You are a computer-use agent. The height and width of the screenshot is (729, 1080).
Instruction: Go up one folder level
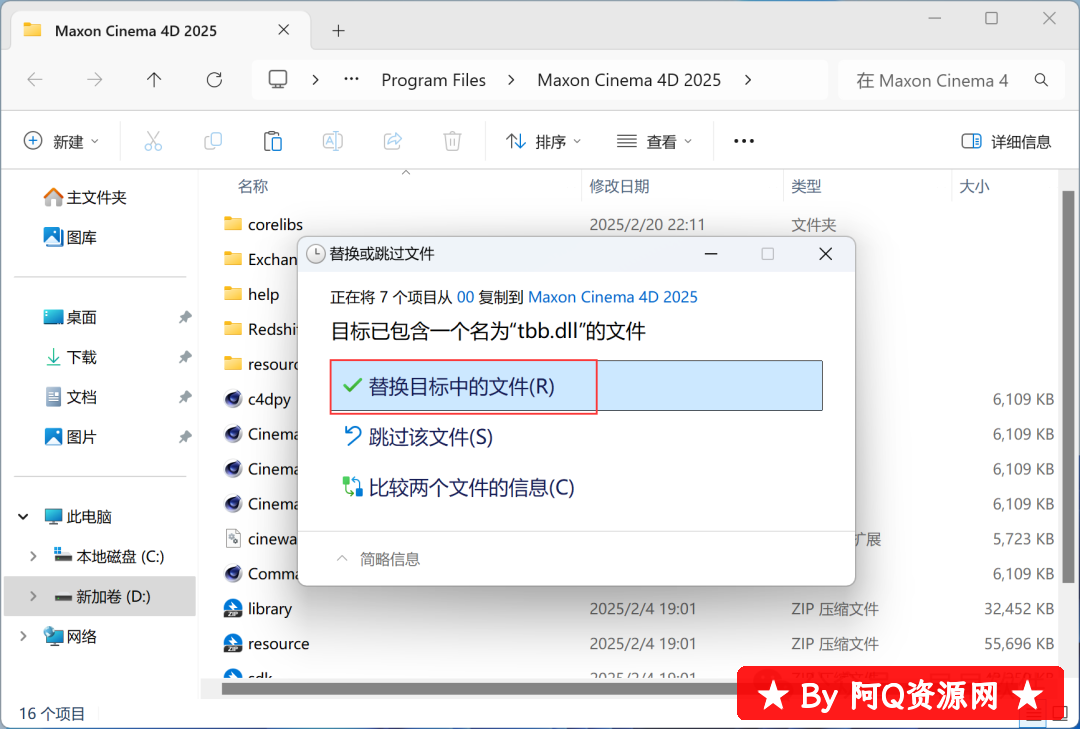[x=154, y=80]
